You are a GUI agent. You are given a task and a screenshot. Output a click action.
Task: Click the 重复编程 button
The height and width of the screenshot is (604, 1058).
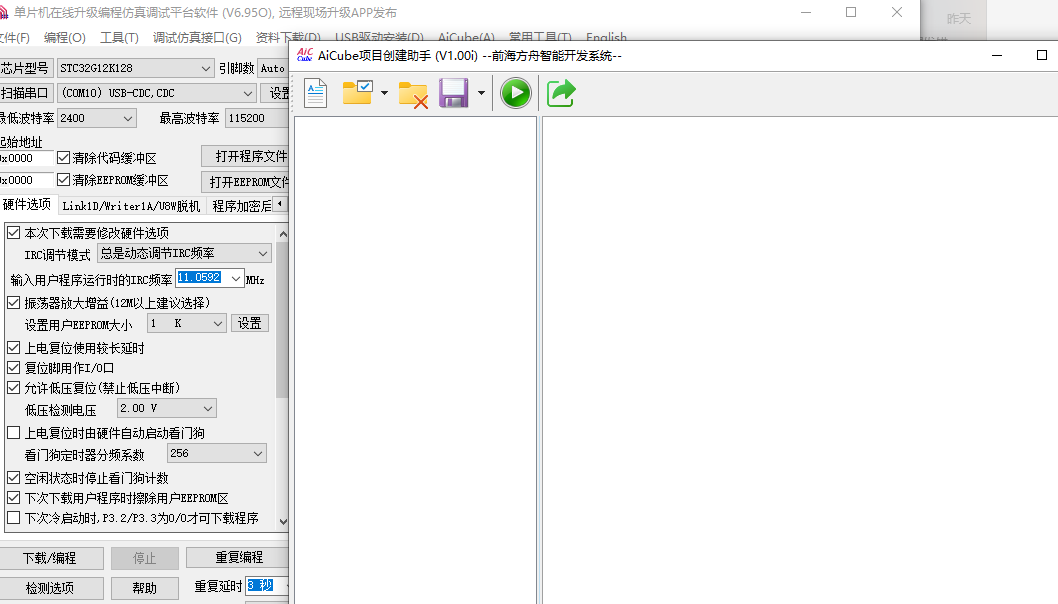click(238, 557)
